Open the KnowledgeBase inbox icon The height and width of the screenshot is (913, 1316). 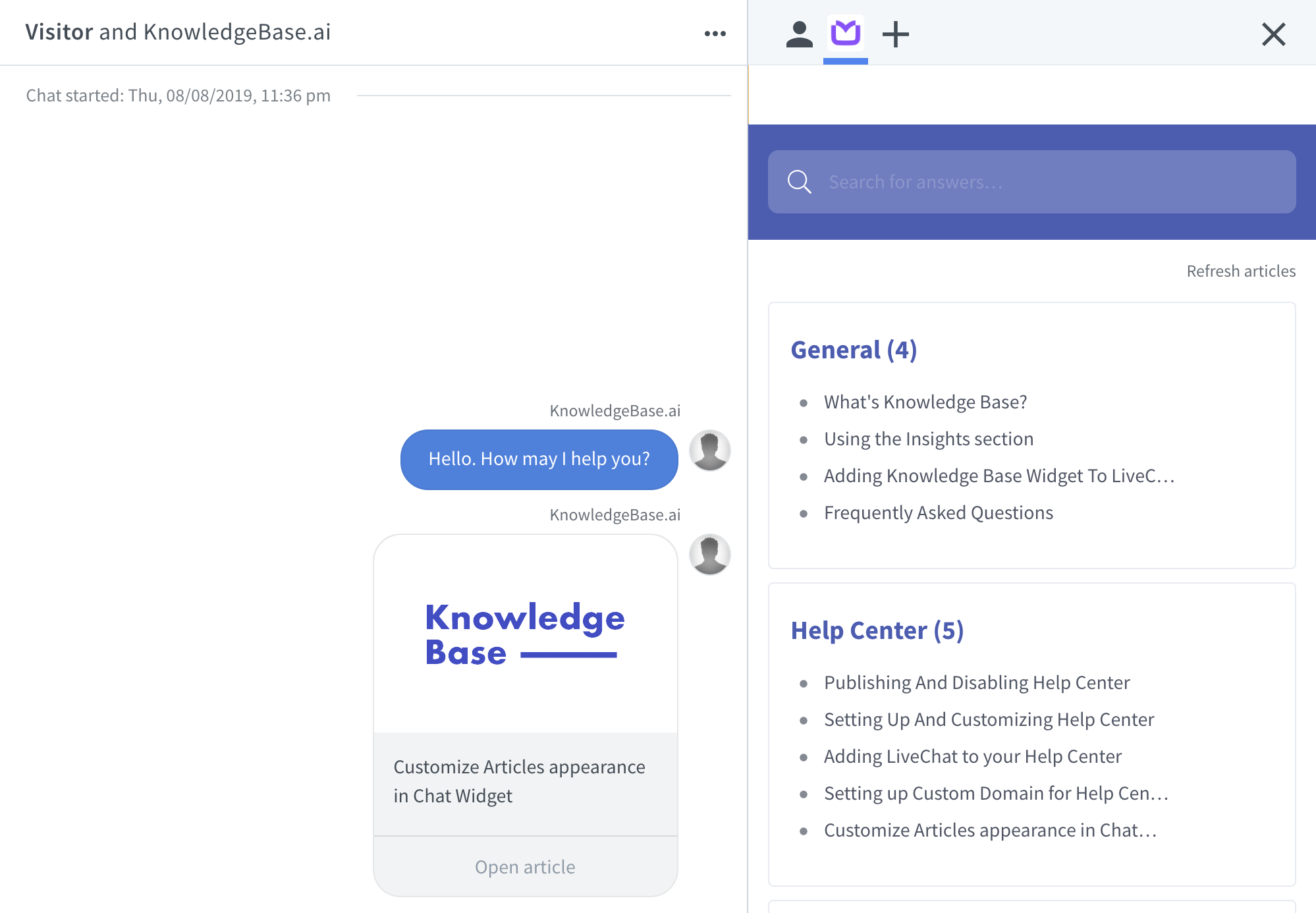point(844,33)
